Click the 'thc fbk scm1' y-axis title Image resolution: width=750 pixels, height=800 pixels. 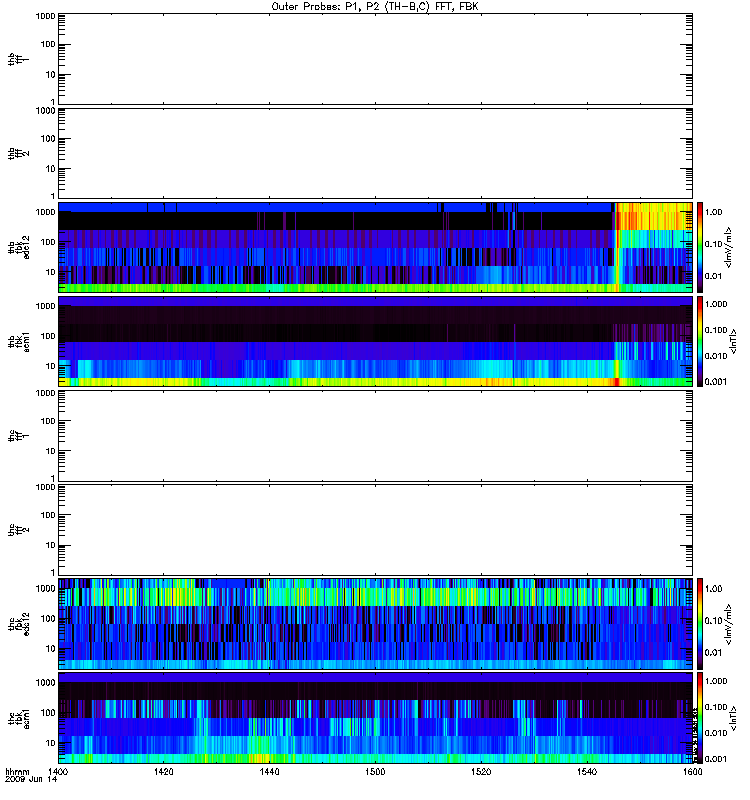[x=19, y=718]
